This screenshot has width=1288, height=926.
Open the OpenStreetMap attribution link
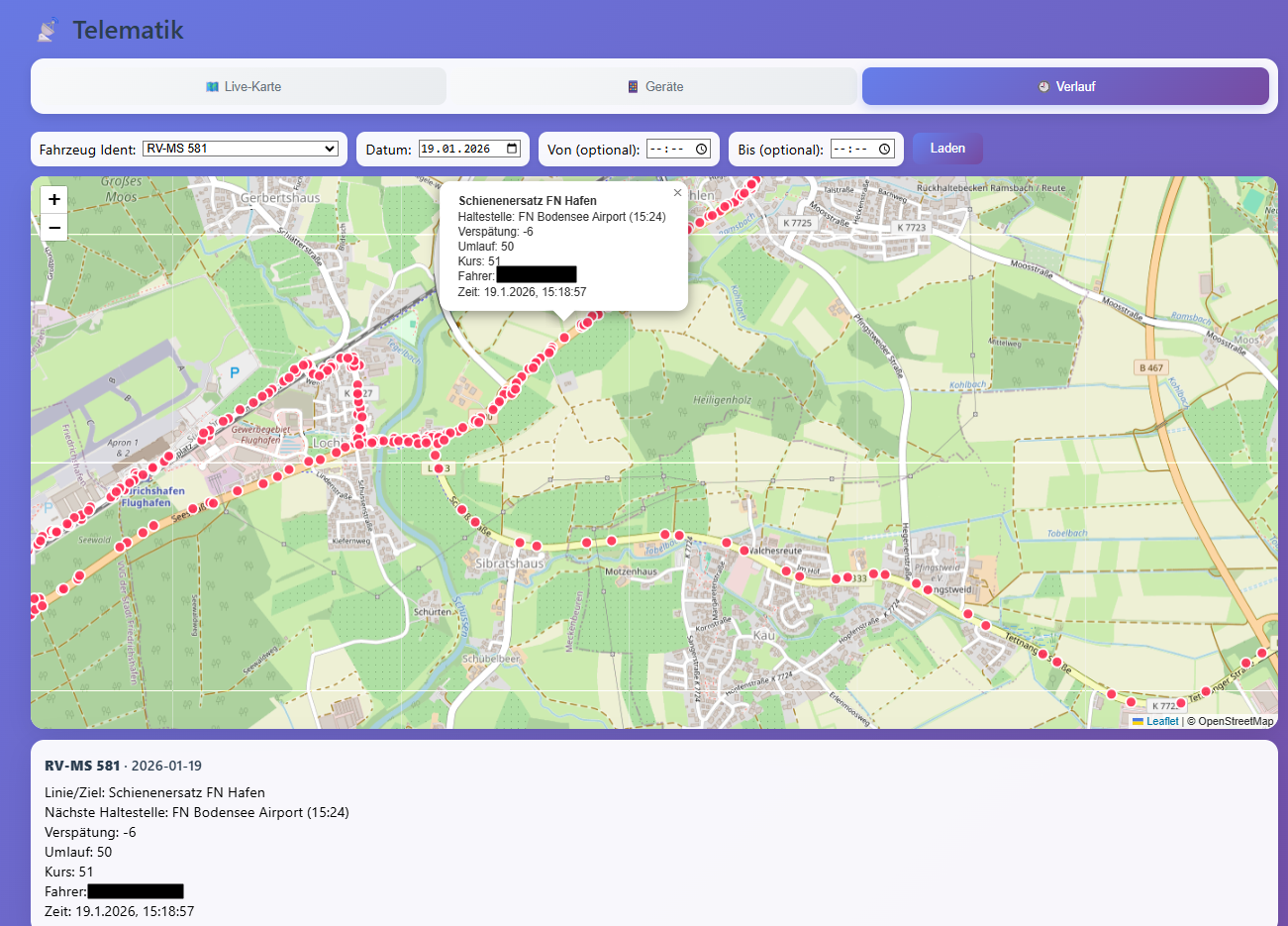pos(1235,721)
